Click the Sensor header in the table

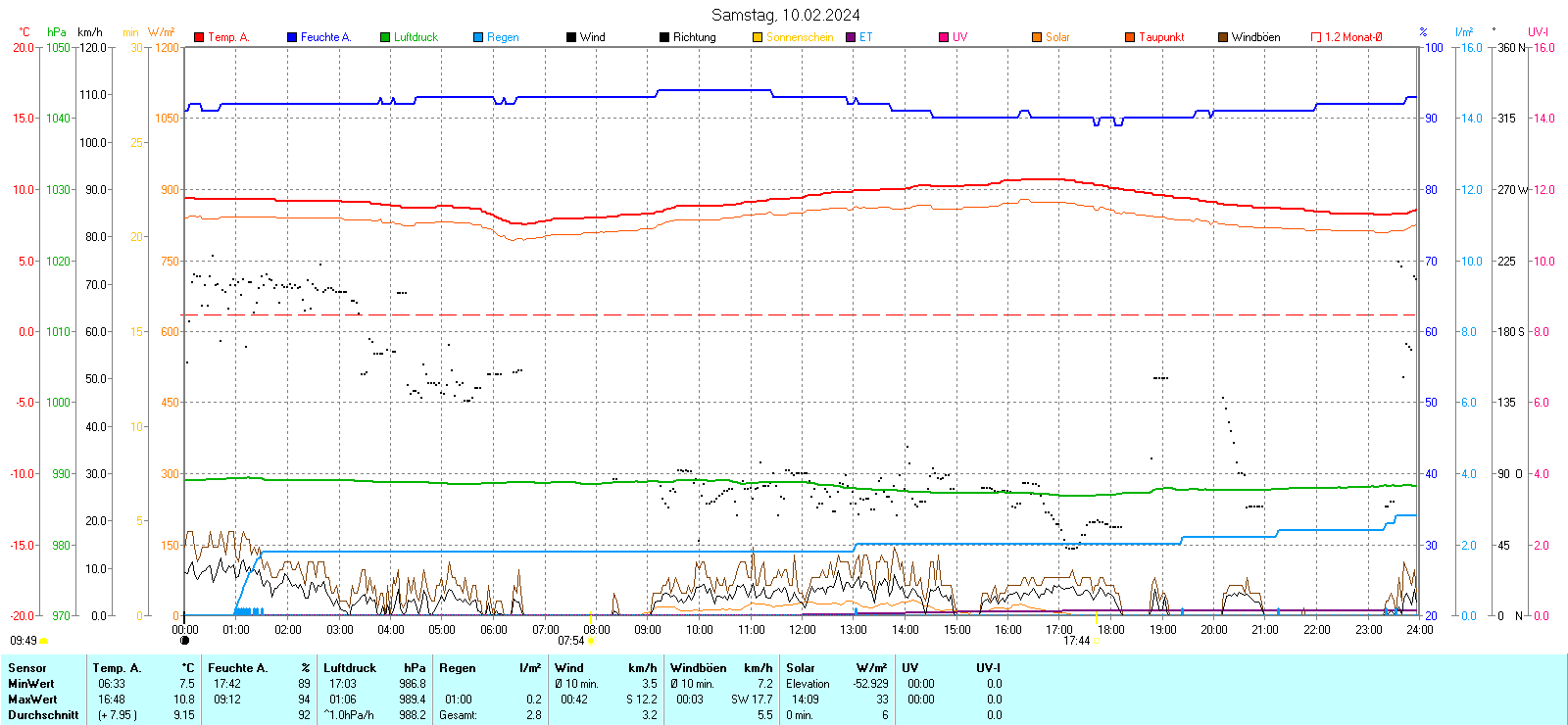(x=27, y=668)
